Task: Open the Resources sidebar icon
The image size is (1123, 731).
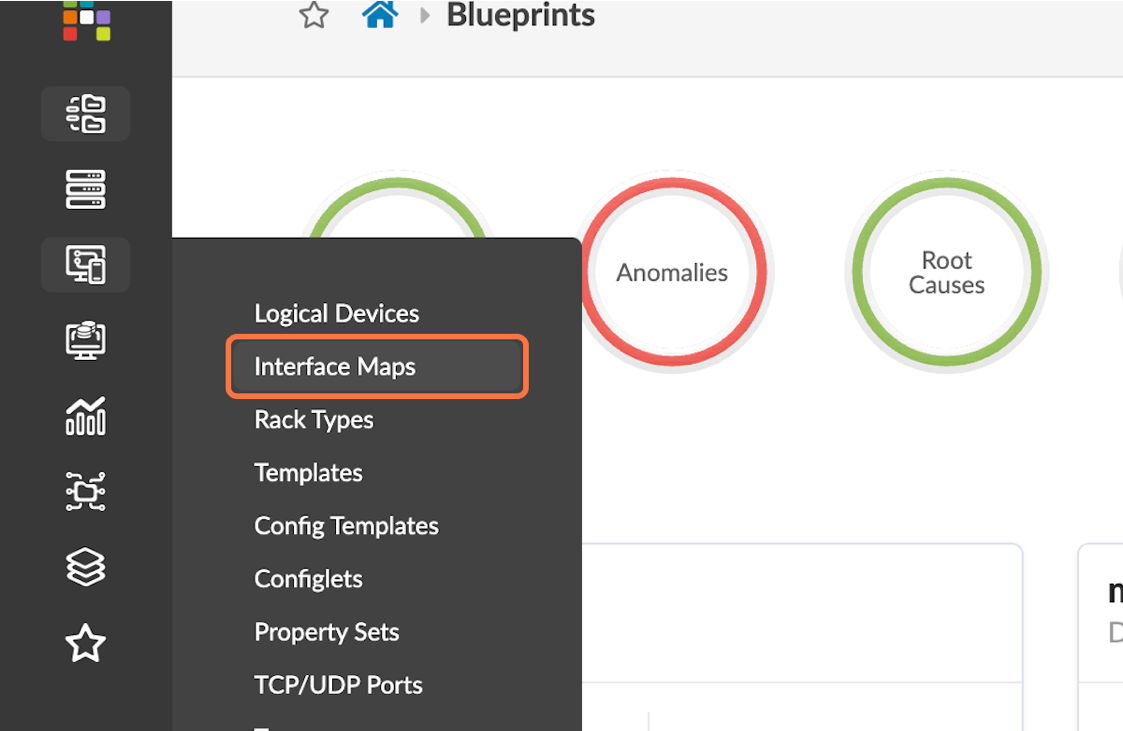Action: tap(86, 341)
